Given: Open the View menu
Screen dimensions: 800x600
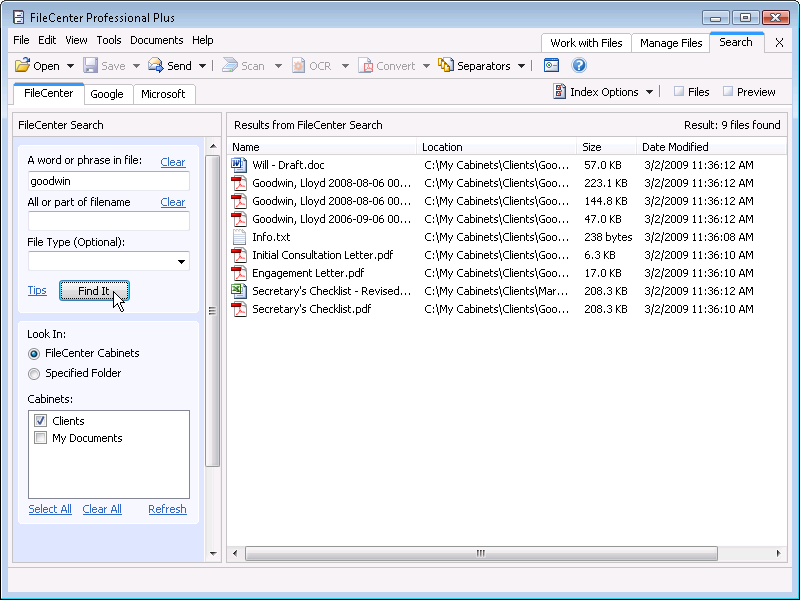Looking at the screenshot, I should point(76,40).
